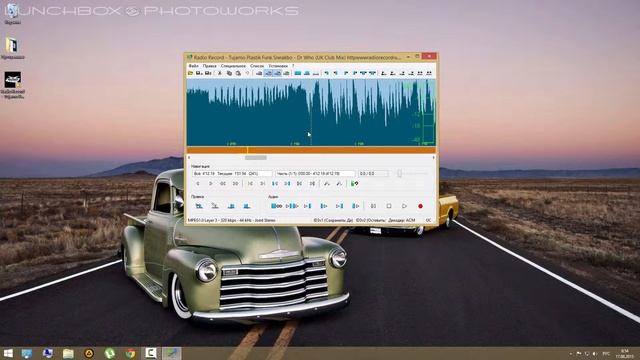Click the blue previous cut point button
The height and width of the screenshot is (360, 640).
[x=275, y=184]
